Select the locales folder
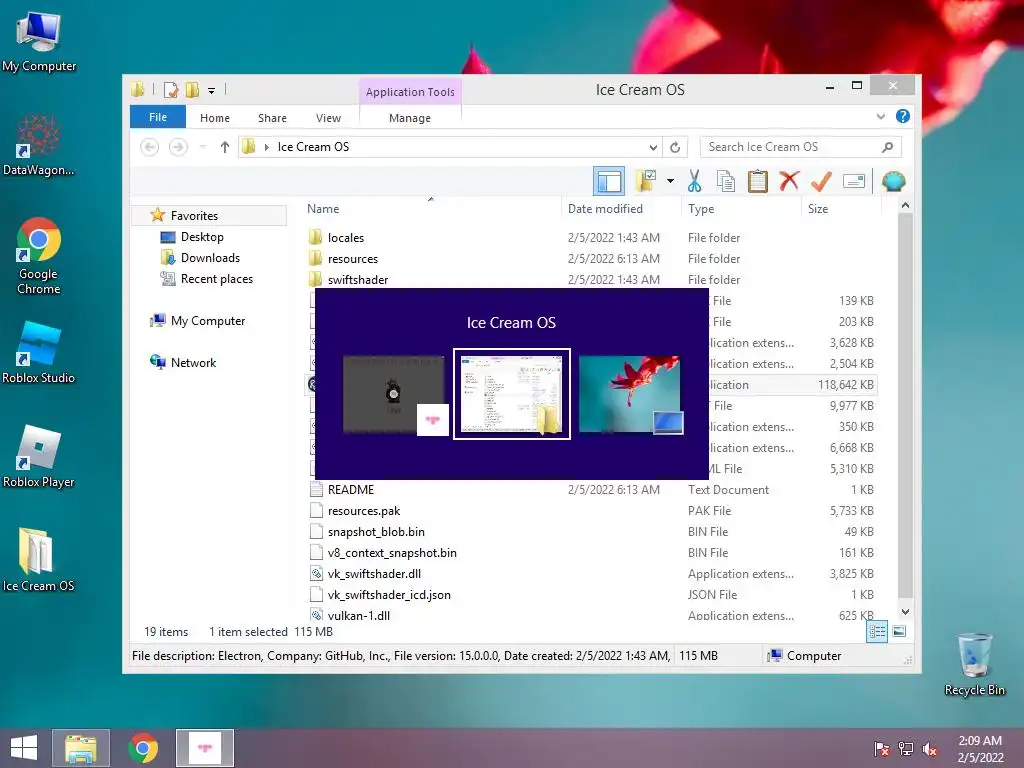The width and height of the screenshot is (1024, 768). pos(345,238)
